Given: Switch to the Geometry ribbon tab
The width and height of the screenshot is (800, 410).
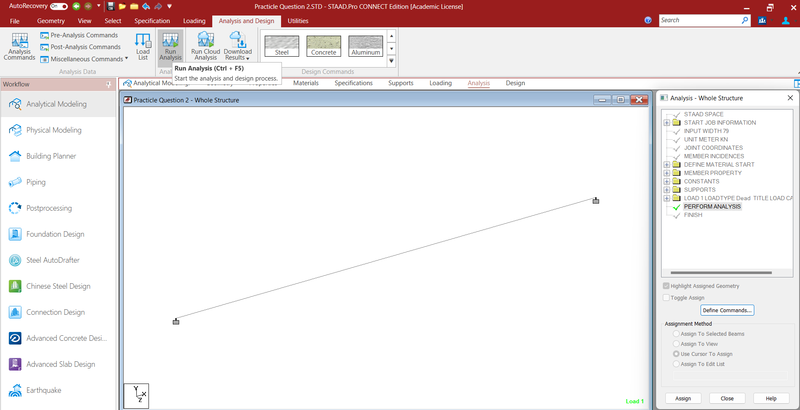Looking at the screenshot, I should tap(51, 21).
